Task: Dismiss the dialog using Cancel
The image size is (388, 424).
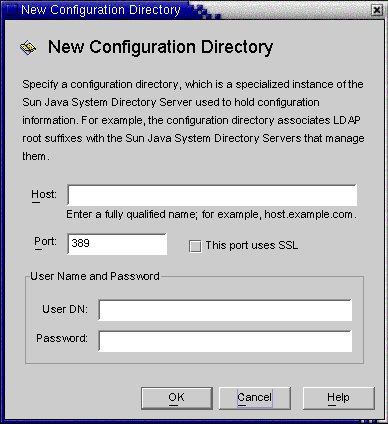Action: (x=255, y=398)
